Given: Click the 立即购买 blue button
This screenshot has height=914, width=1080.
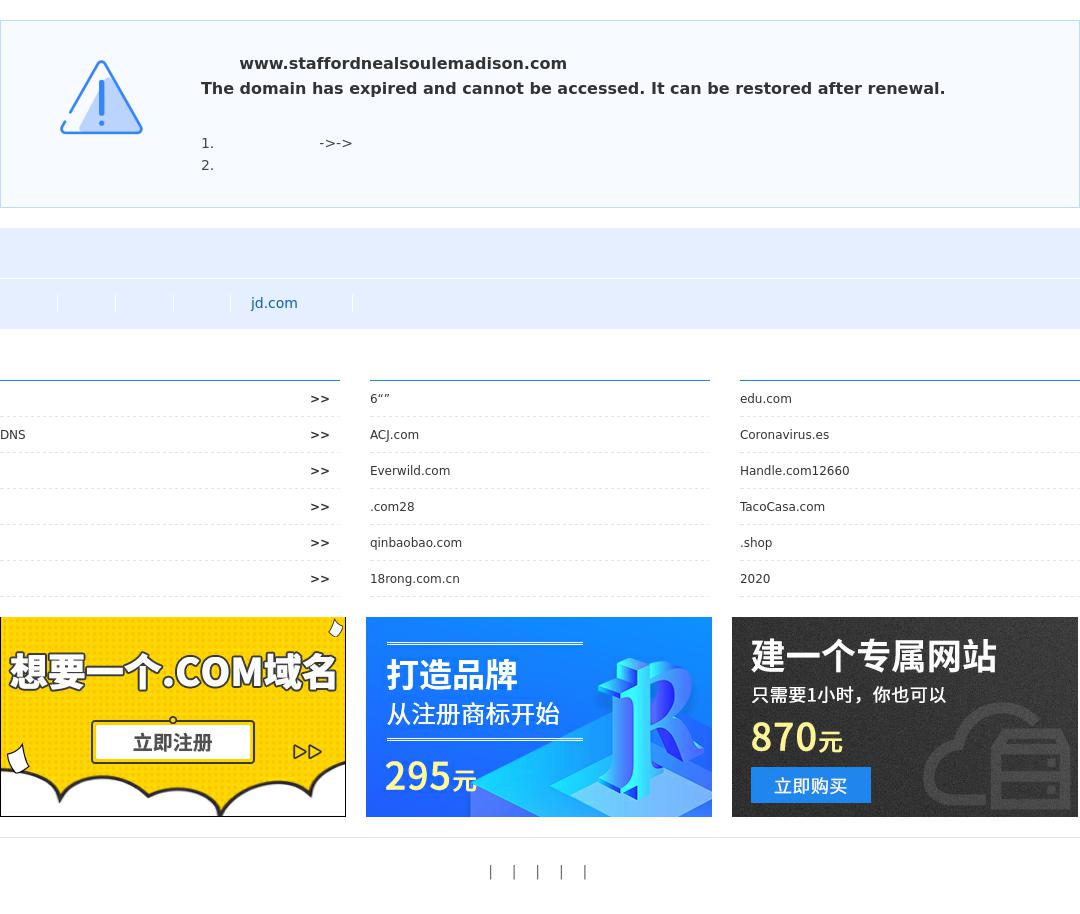Looking at the screenshot, I should coord(811,785).
